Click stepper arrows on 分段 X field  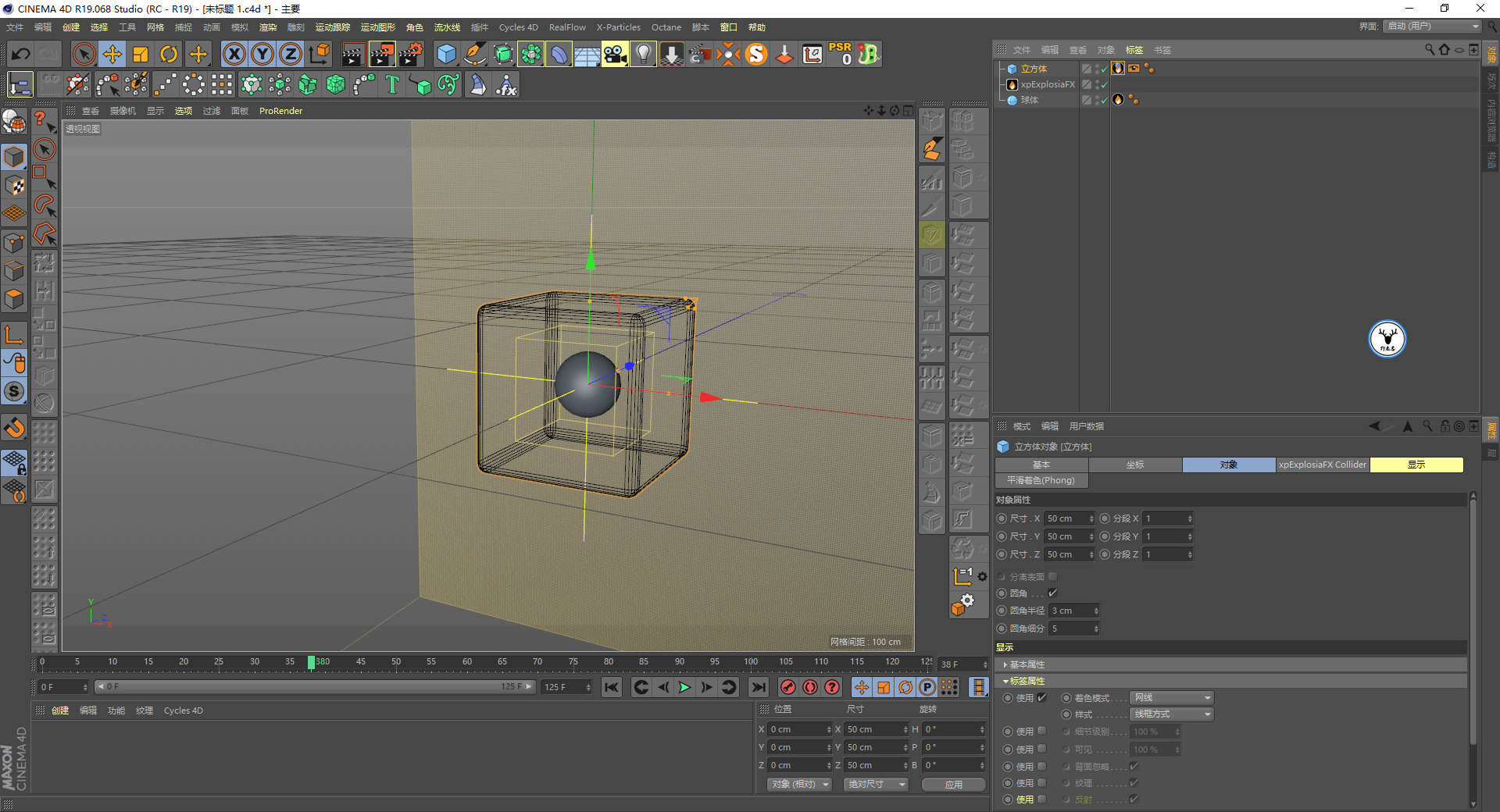pos(1190,518)
